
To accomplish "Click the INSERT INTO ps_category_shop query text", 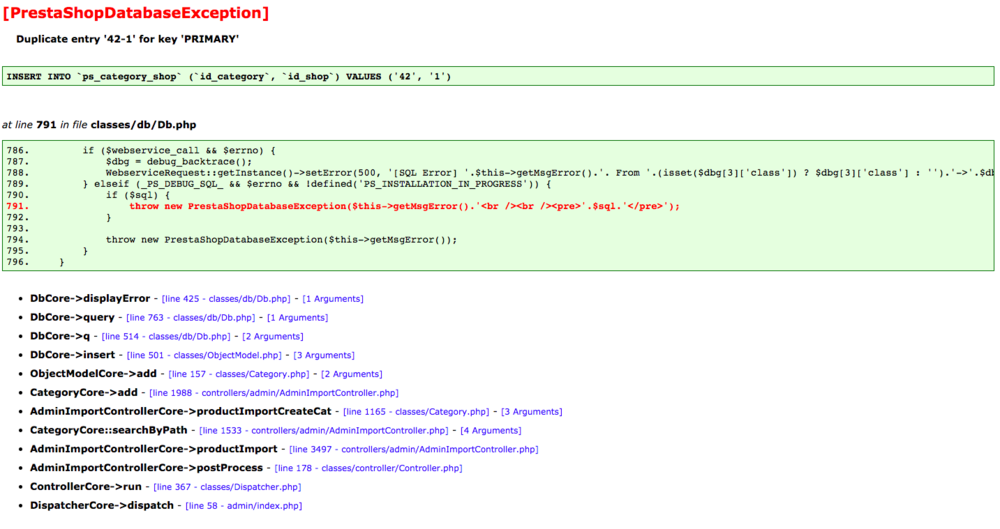I will tap(228, 77).
